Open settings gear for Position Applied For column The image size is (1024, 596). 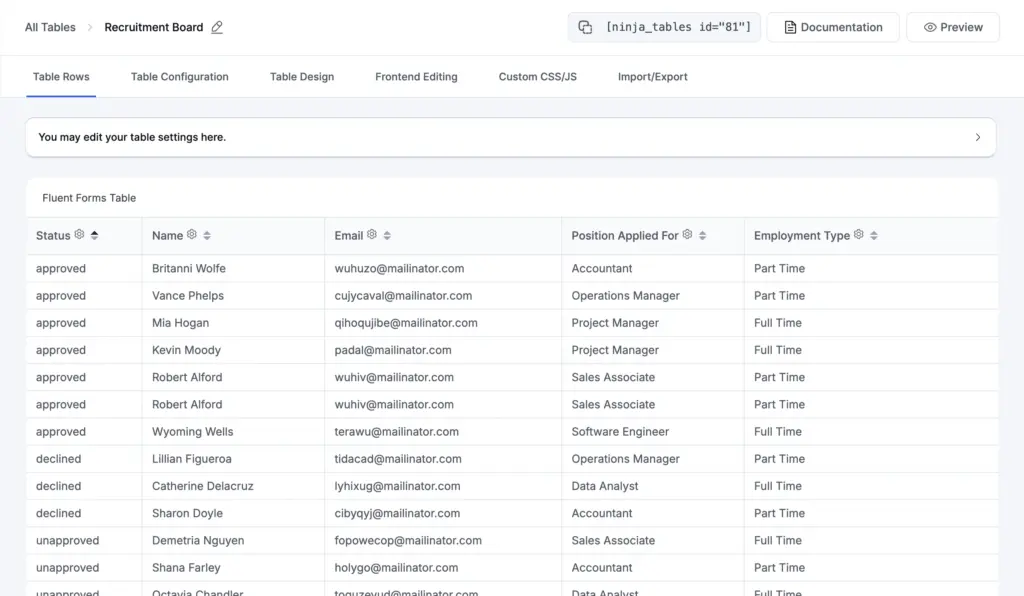[687, 234]
